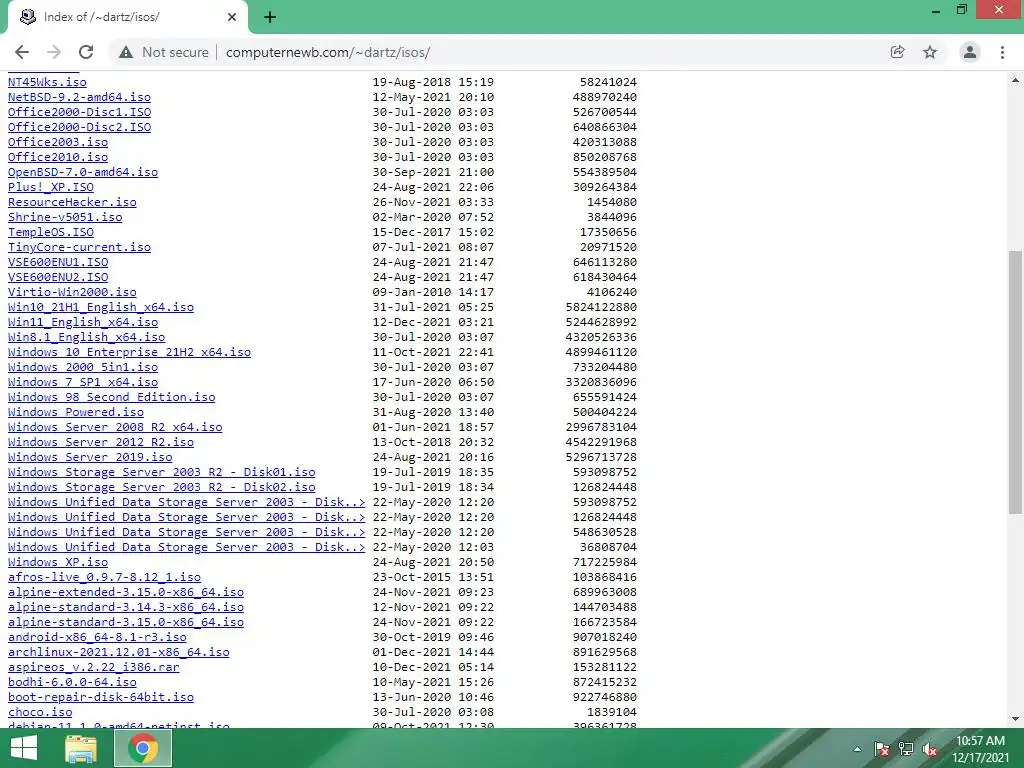Screen dimensions: 1024x768
Task: Click the forward navigation arrow
Action: (x=54, y=52)
